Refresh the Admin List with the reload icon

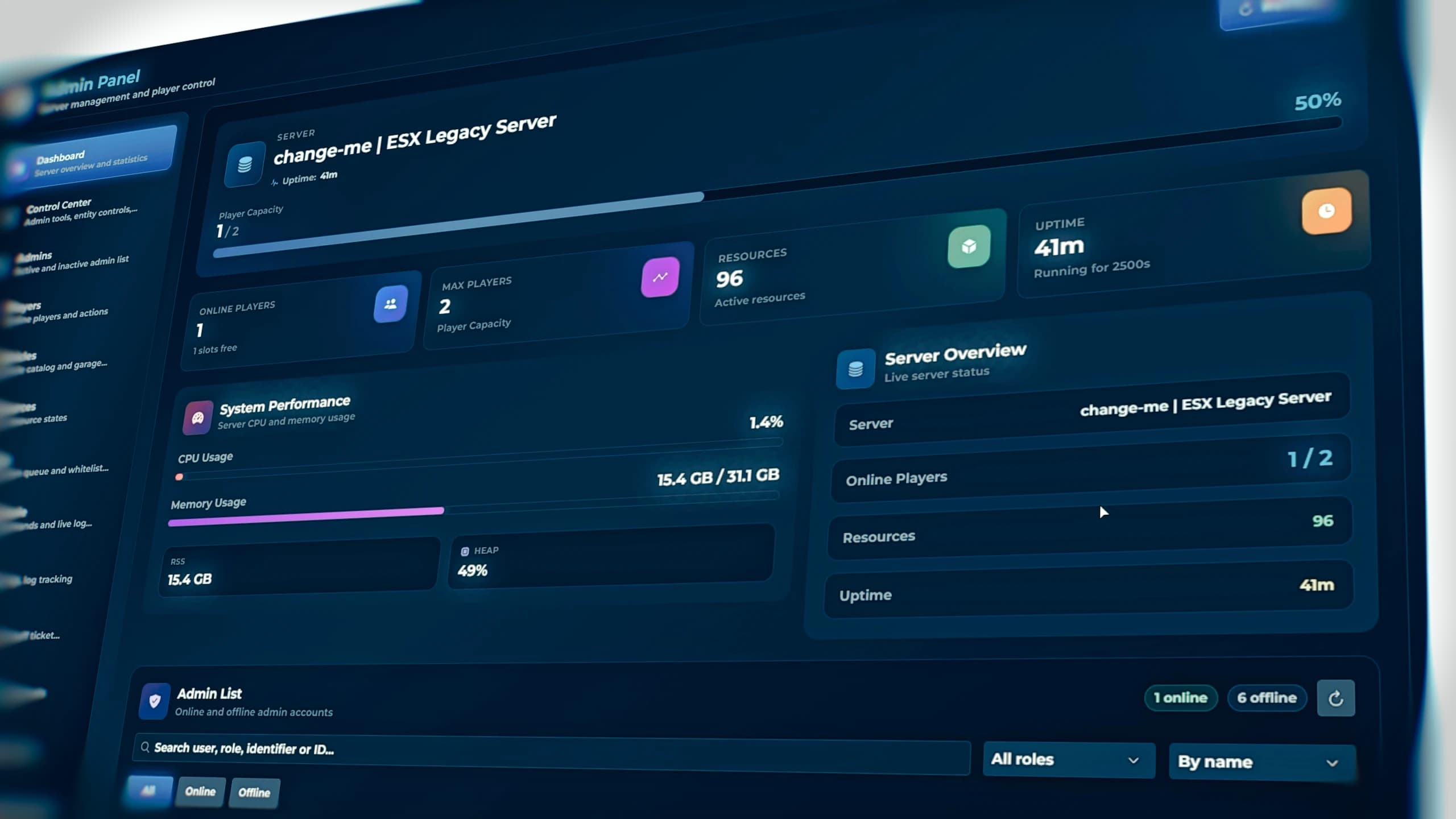1336,698
